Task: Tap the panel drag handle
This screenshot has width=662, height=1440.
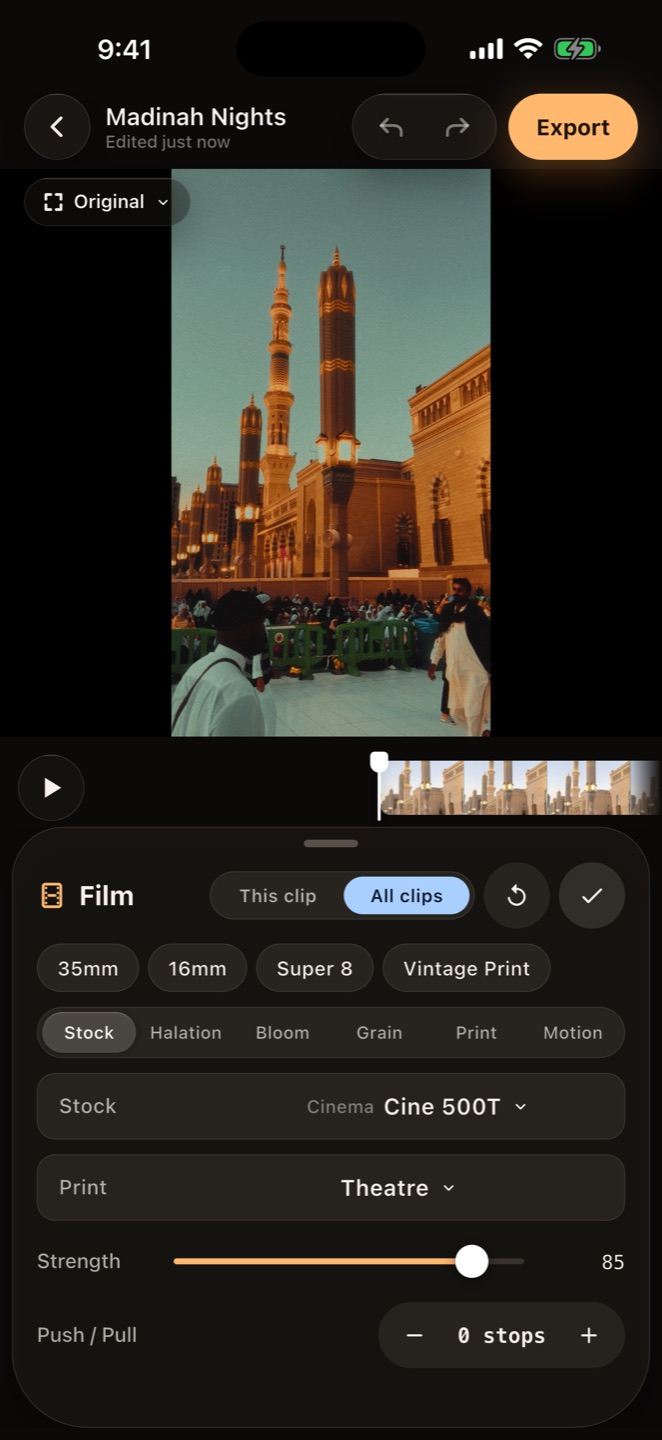Action: (331, 843)
